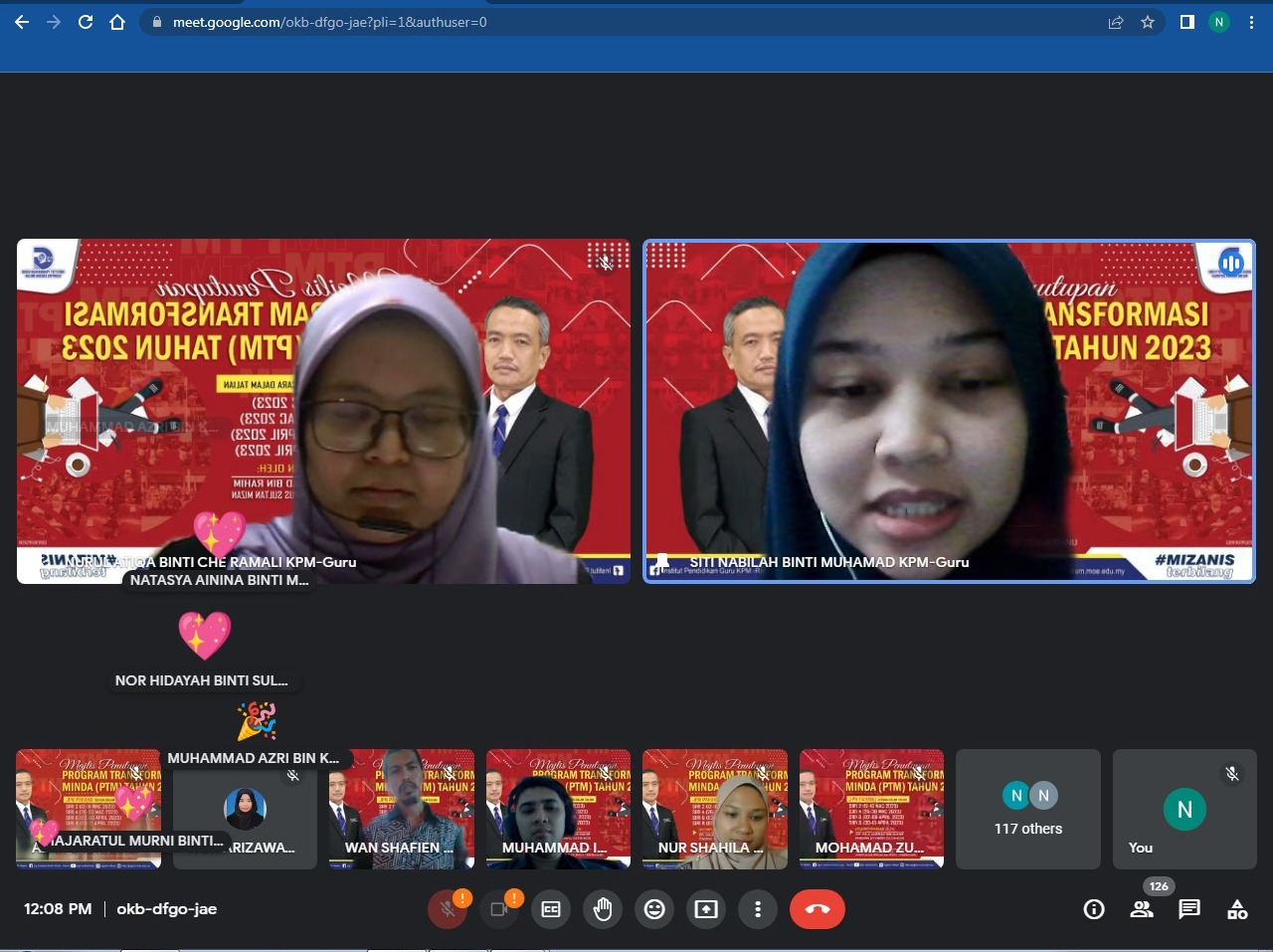The width and height of the screenshot is (1273, 952).
Task: Select Wan Shafien's video thumbnail
Action: (402, 809)
